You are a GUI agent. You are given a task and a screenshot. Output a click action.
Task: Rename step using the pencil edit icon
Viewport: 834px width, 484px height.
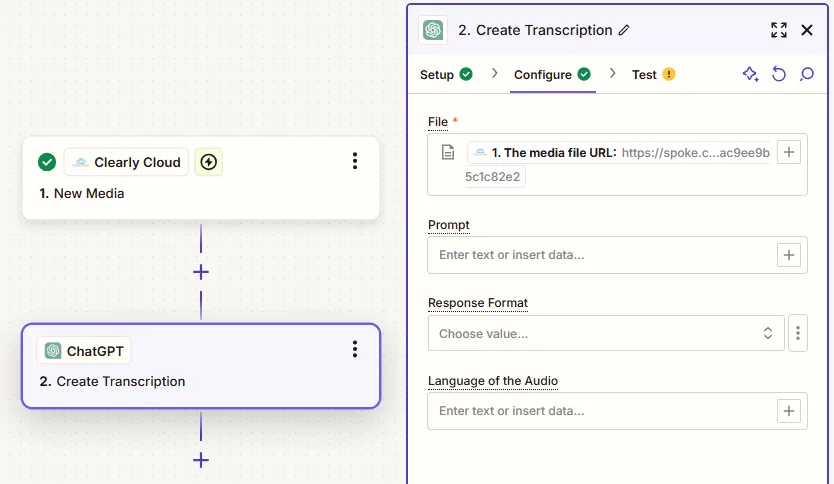[624, 30]
